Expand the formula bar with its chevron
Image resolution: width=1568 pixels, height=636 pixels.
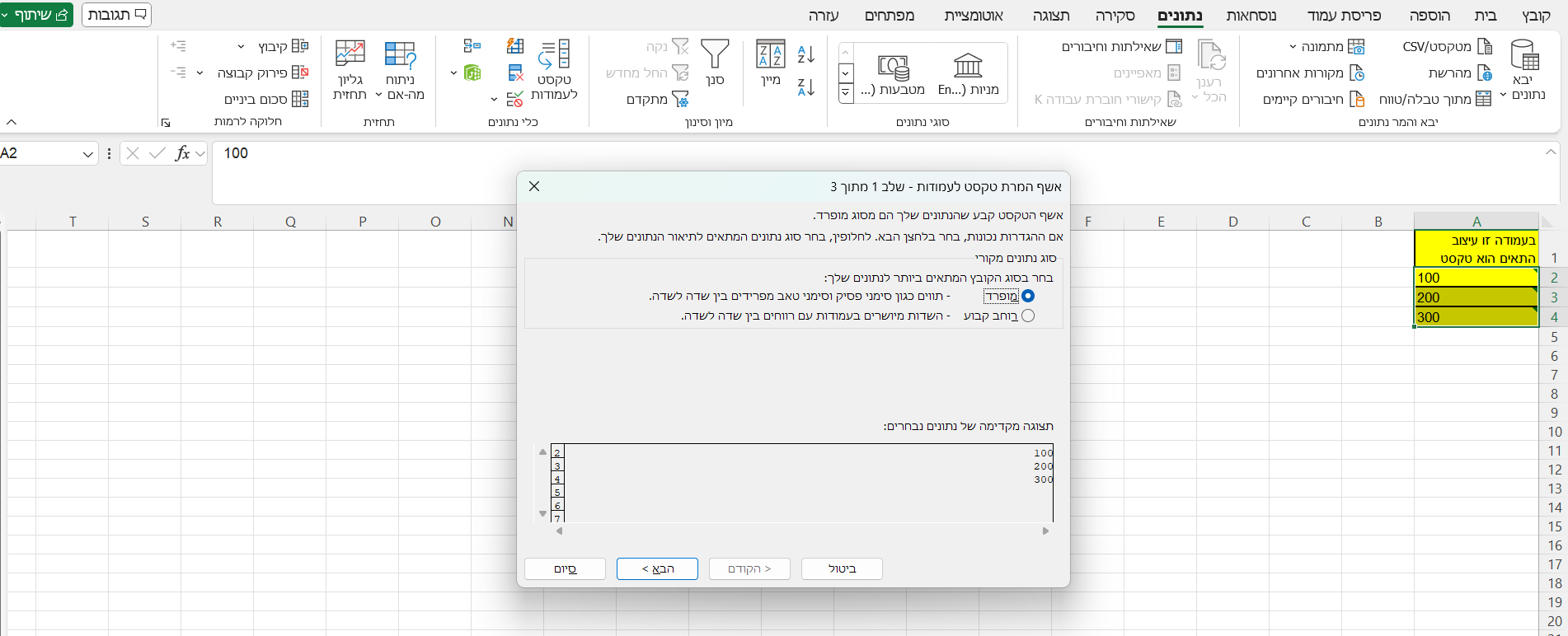click(1551, 152)
